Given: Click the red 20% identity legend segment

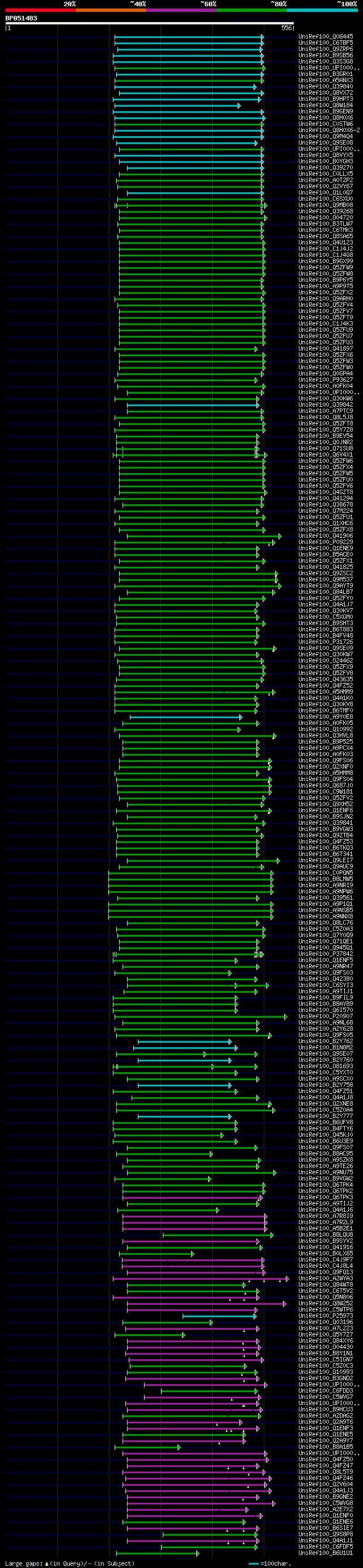Looking at the screenshot, I should (41, 10).
